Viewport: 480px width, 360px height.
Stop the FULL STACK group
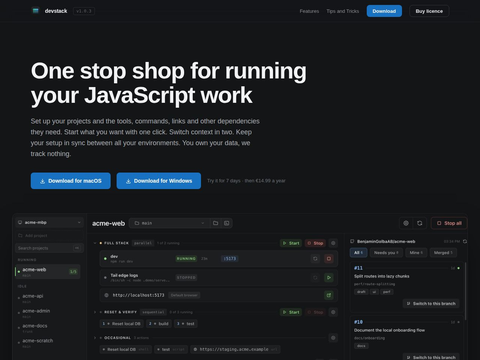point(315,243)
